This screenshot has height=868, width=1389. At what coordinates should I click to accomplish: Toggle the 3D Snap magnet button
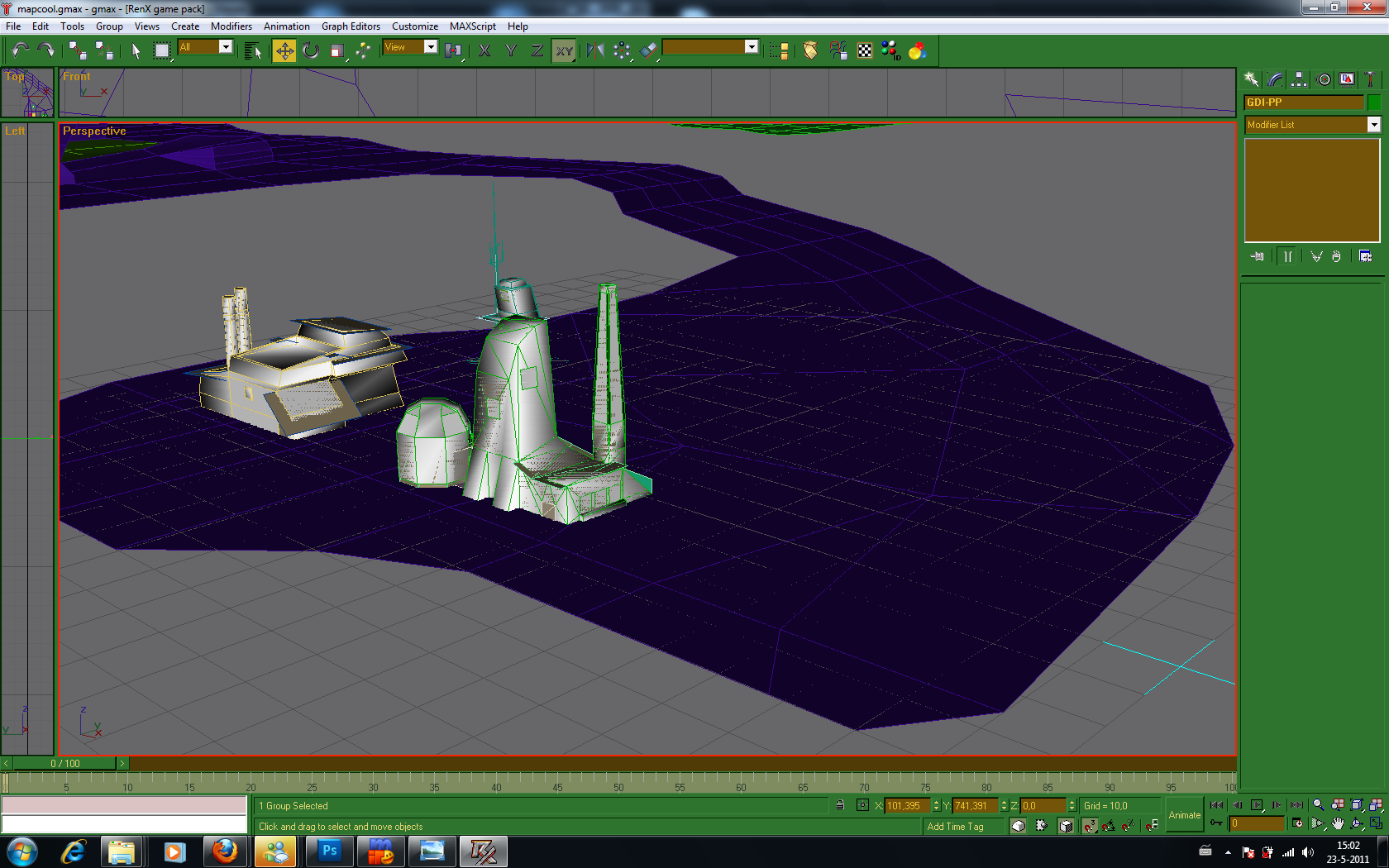1090,825
